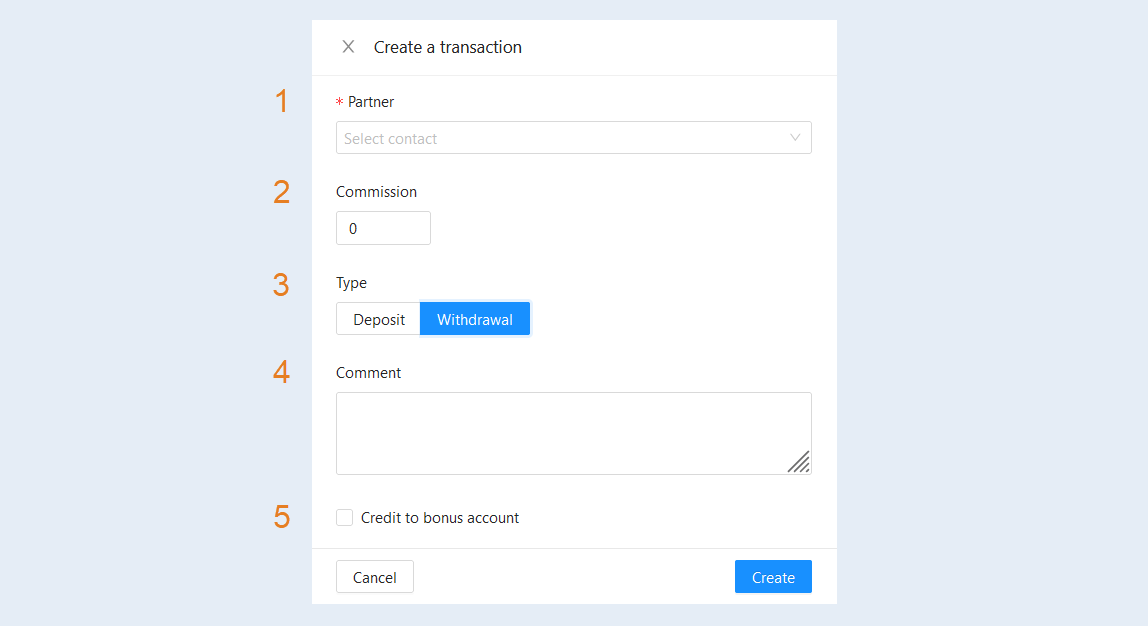Enable the Credit to bonus account checkbox
The width and height of the screenshot is (1148, 626).
point(344,518)
